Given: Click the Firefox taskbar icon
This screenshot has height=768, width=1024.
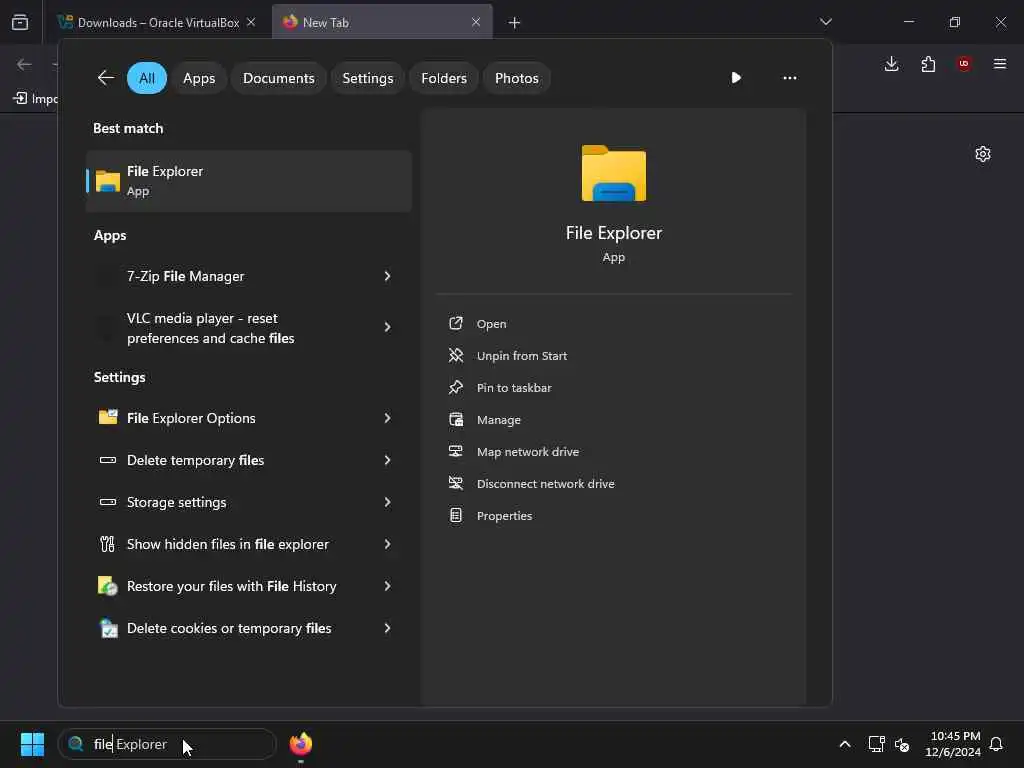Looking at the screenshot, I should click(301, 744).
